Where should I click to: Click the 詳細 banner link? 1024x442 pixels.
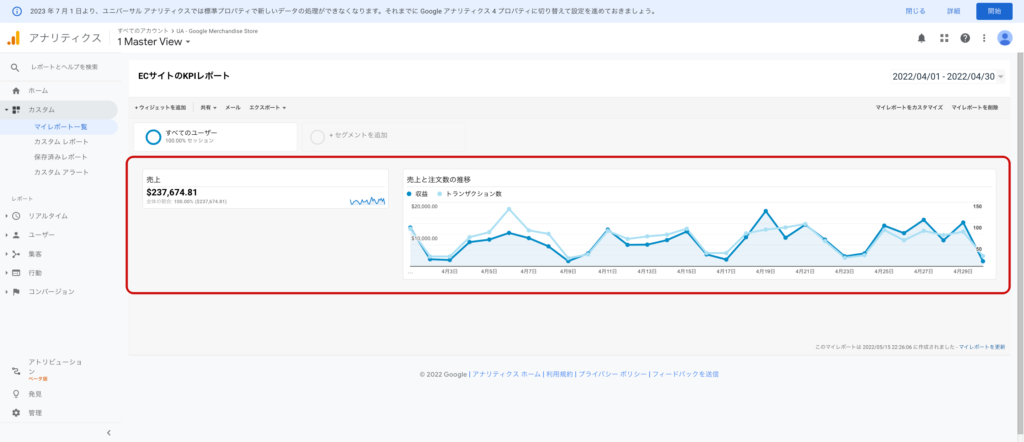(x=953, y=11)
